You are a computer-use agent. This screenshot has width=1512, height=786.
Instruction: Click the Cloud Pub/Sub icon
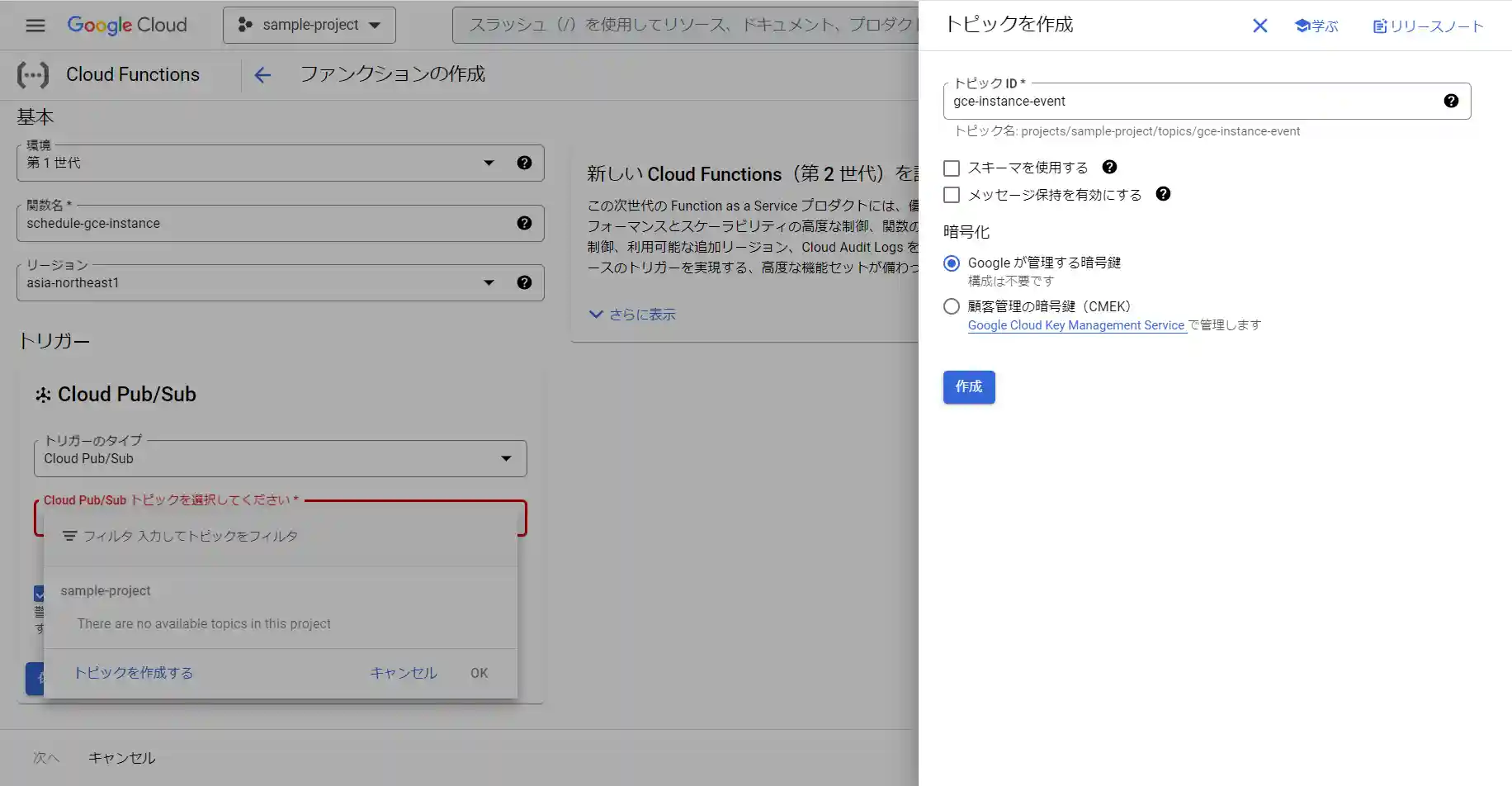coord(43,395)
